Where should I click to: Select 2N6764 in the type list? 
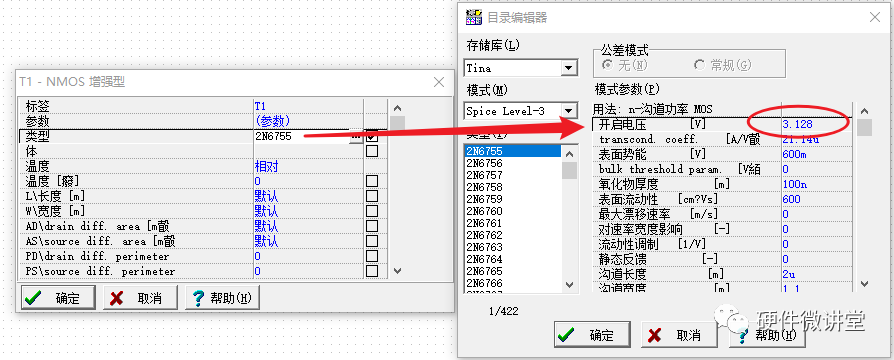pyautogui.click(x=512, y=259)
